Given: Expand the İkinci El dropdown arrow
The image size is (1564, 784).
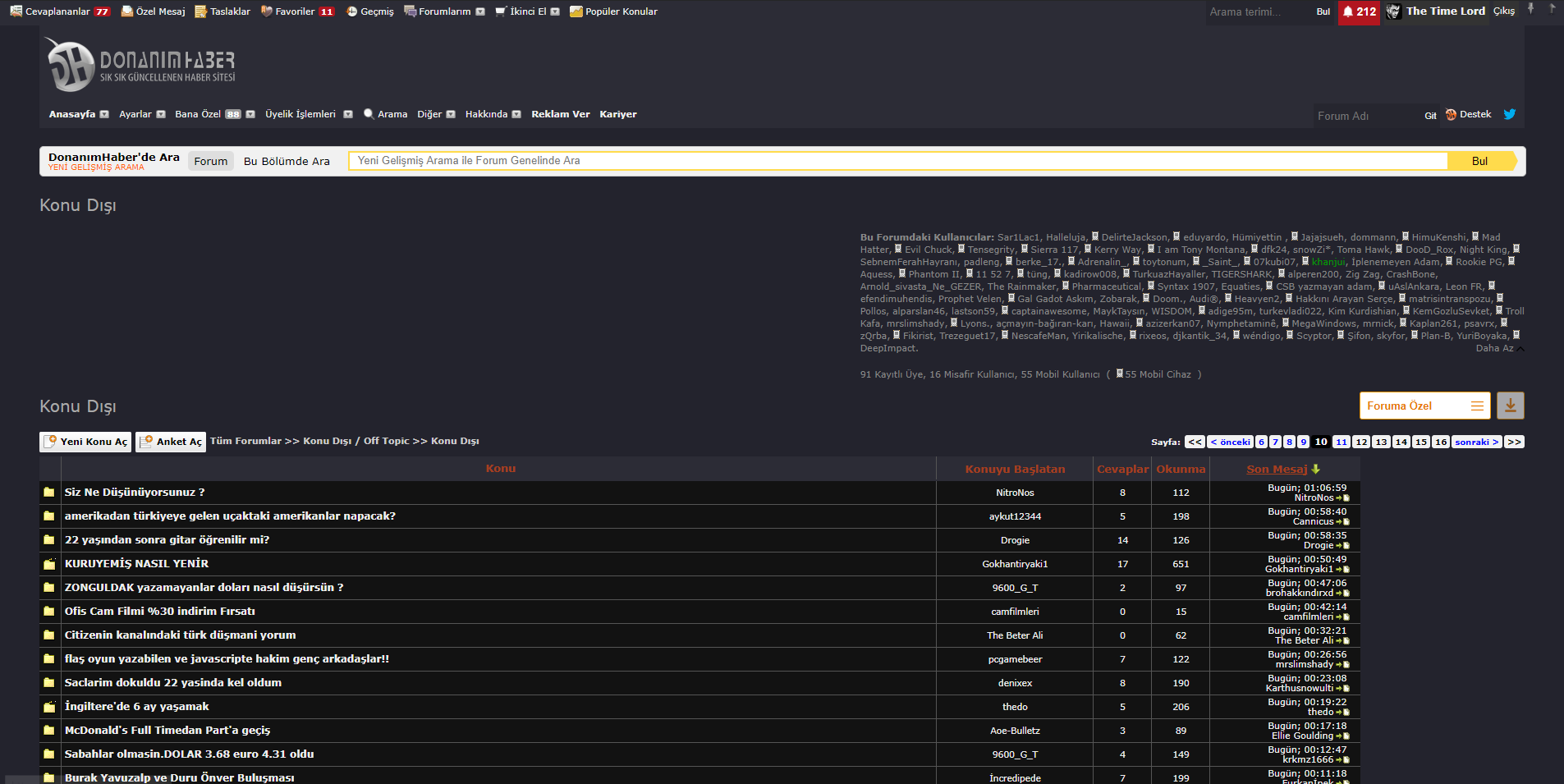Looking at the screenshot, I should 555,11.
